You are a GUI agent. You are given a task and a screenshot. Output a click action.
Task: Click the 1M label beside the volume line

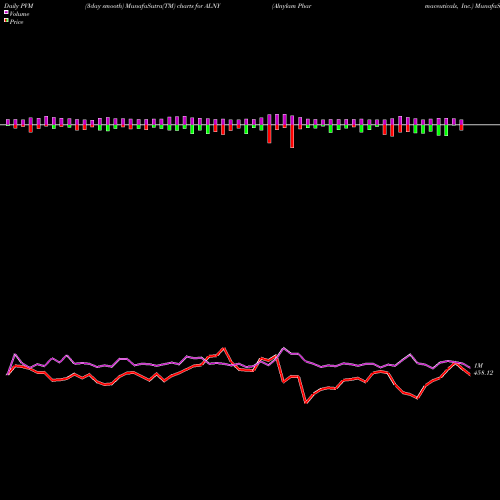click(478, 366)
